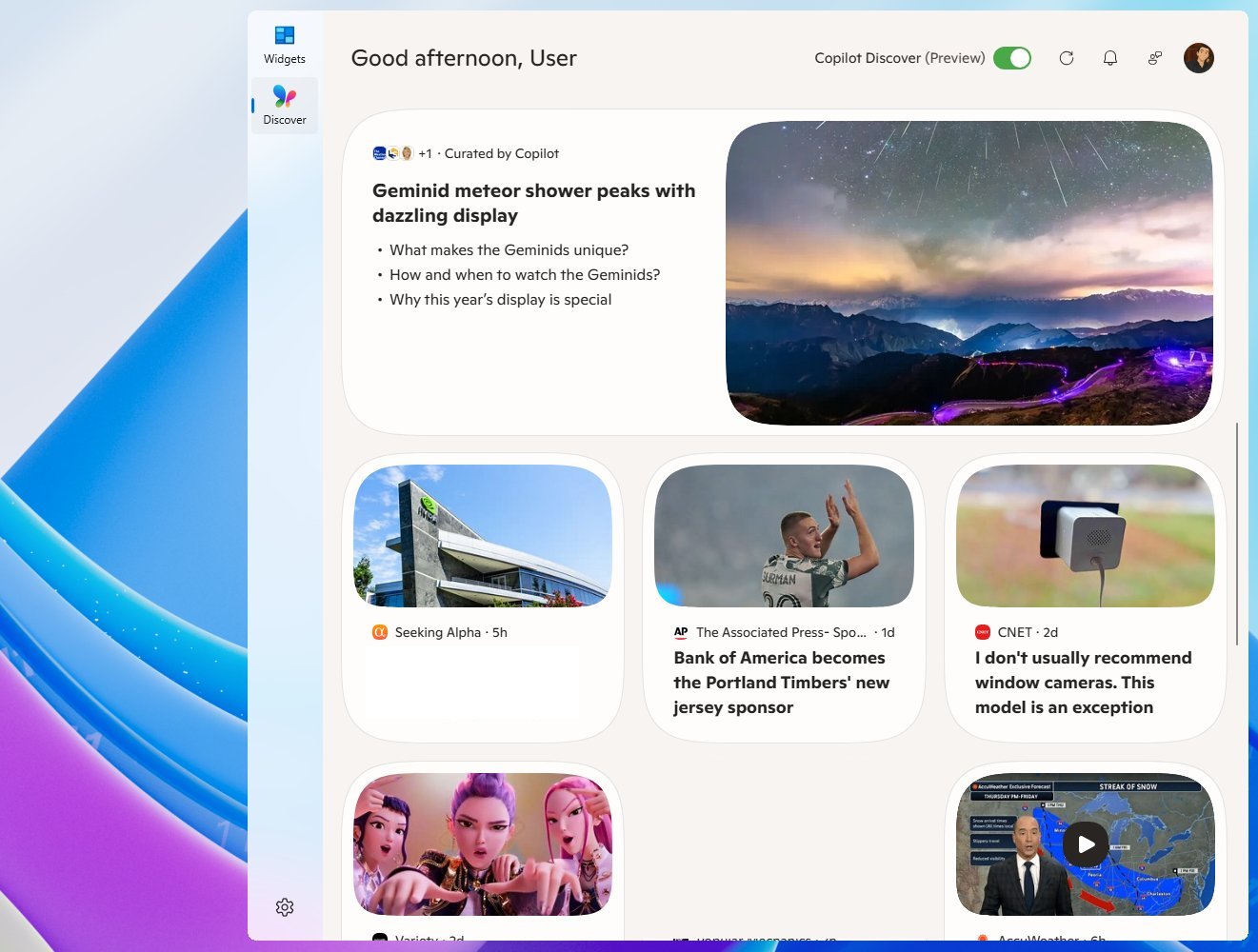The width and height of the screenshot is (1258, 952).
Task: Open 'Bank of America becomes the Portland Timbers' story
Action: click(781, 682)
